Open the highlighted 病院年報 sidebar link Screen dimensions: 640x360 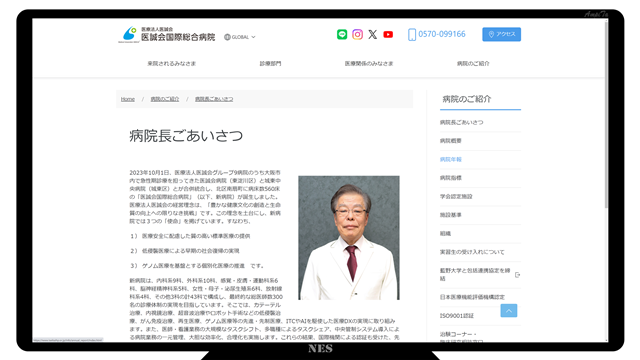pos(451,160)
